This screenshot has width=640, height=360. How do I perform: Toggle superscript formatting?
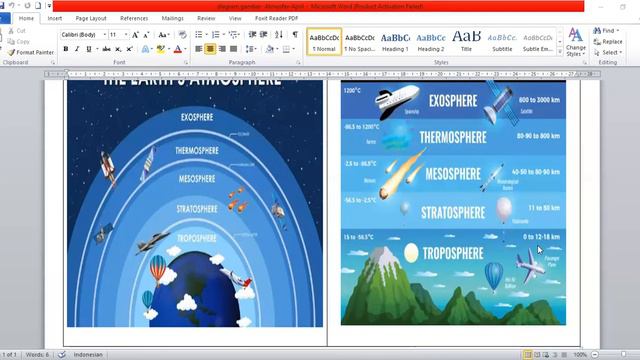click(129, 49)
